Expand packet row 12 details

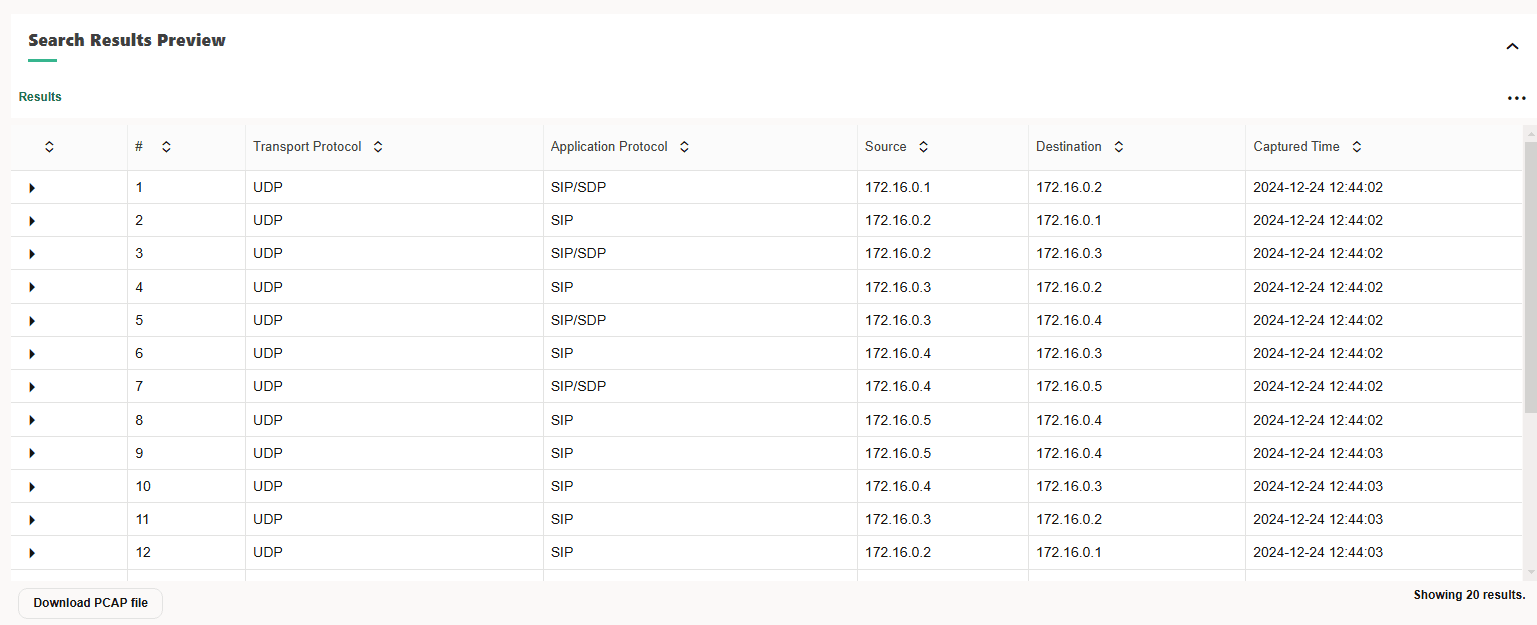(x=31, y=552)
